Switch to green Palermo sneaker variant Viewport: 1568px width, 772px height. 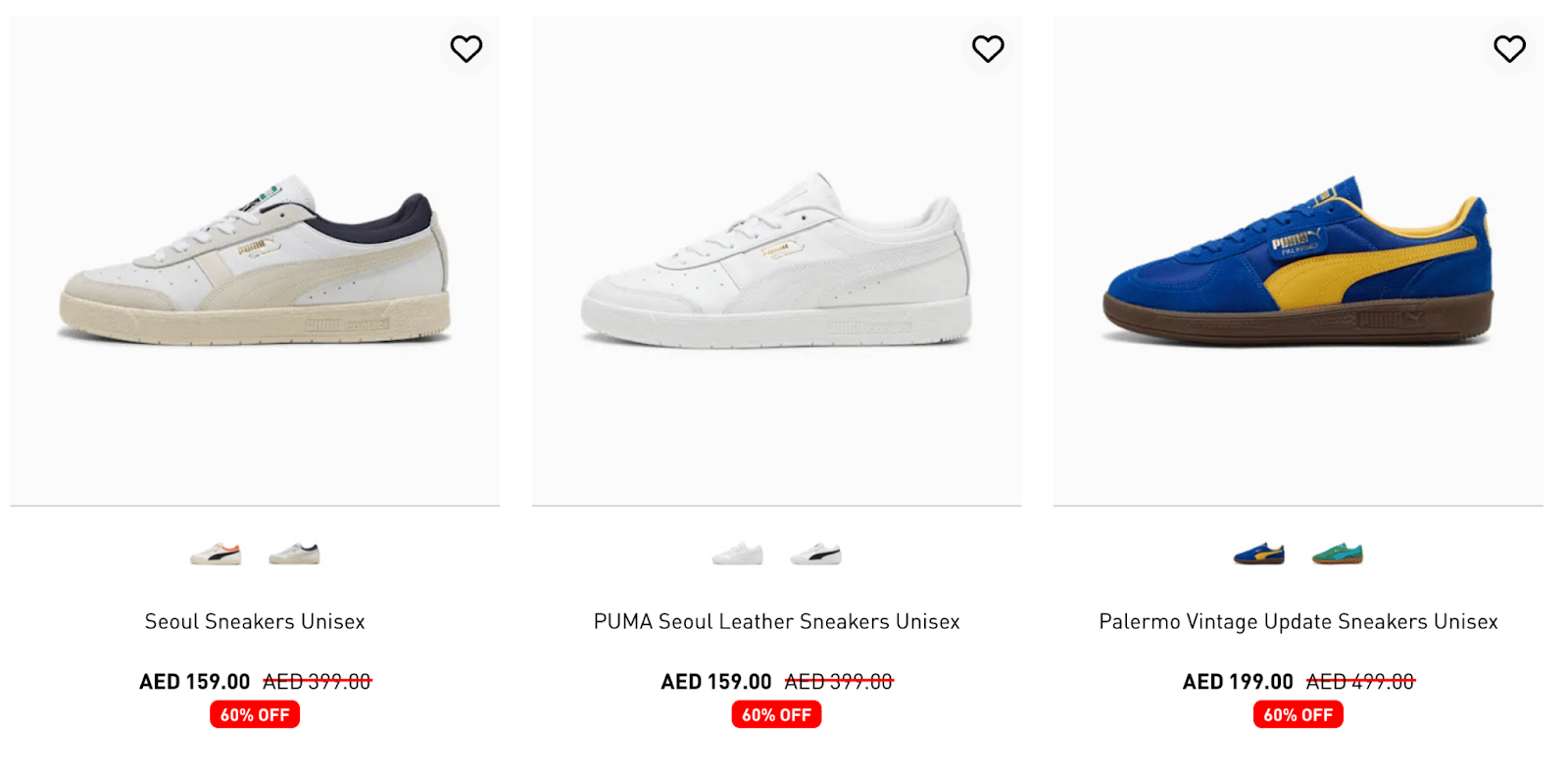tap(1338, 555)
